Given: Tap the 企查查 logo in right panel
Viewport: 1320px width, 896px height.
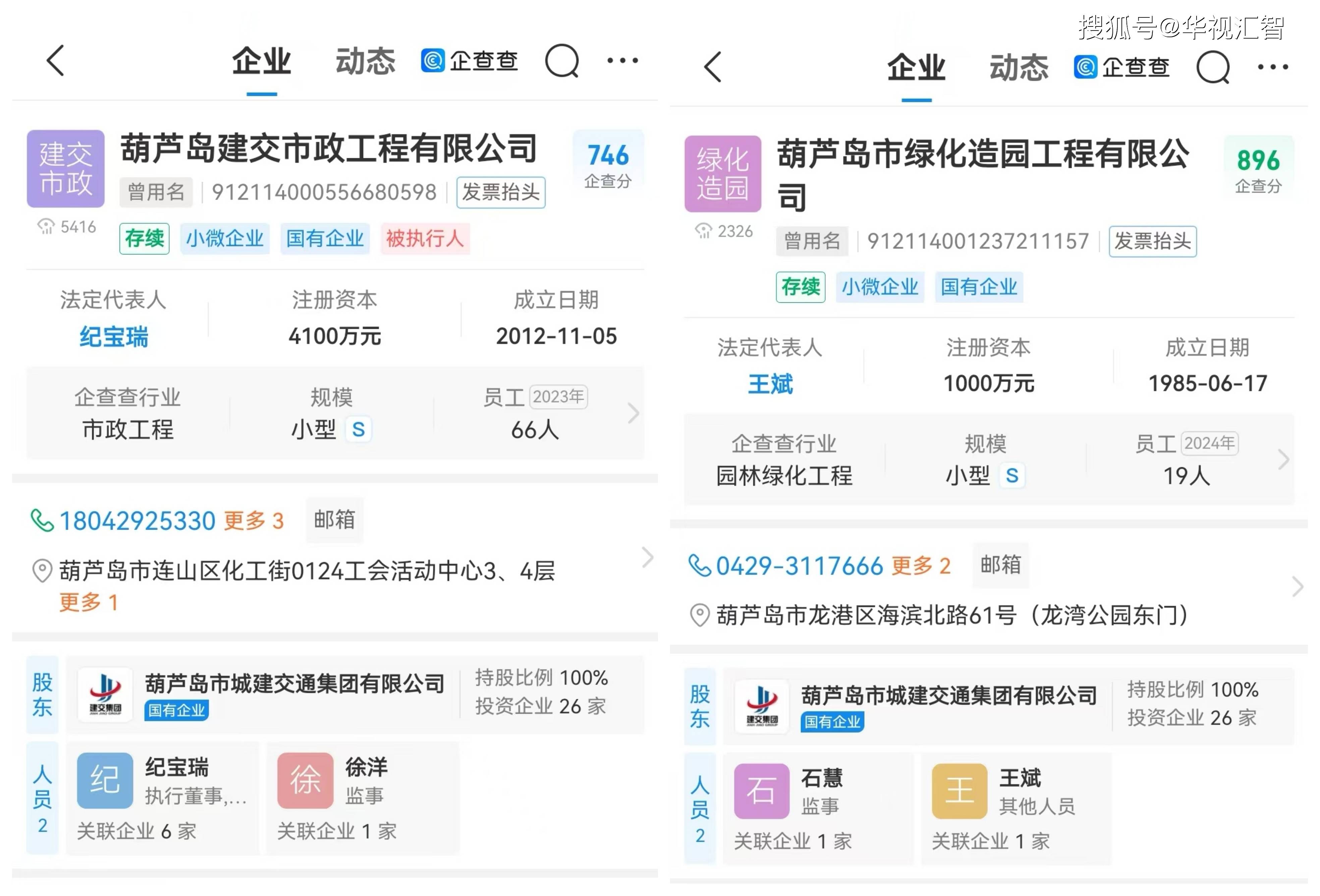Looking at the screenshot, I should point(1121,67).
